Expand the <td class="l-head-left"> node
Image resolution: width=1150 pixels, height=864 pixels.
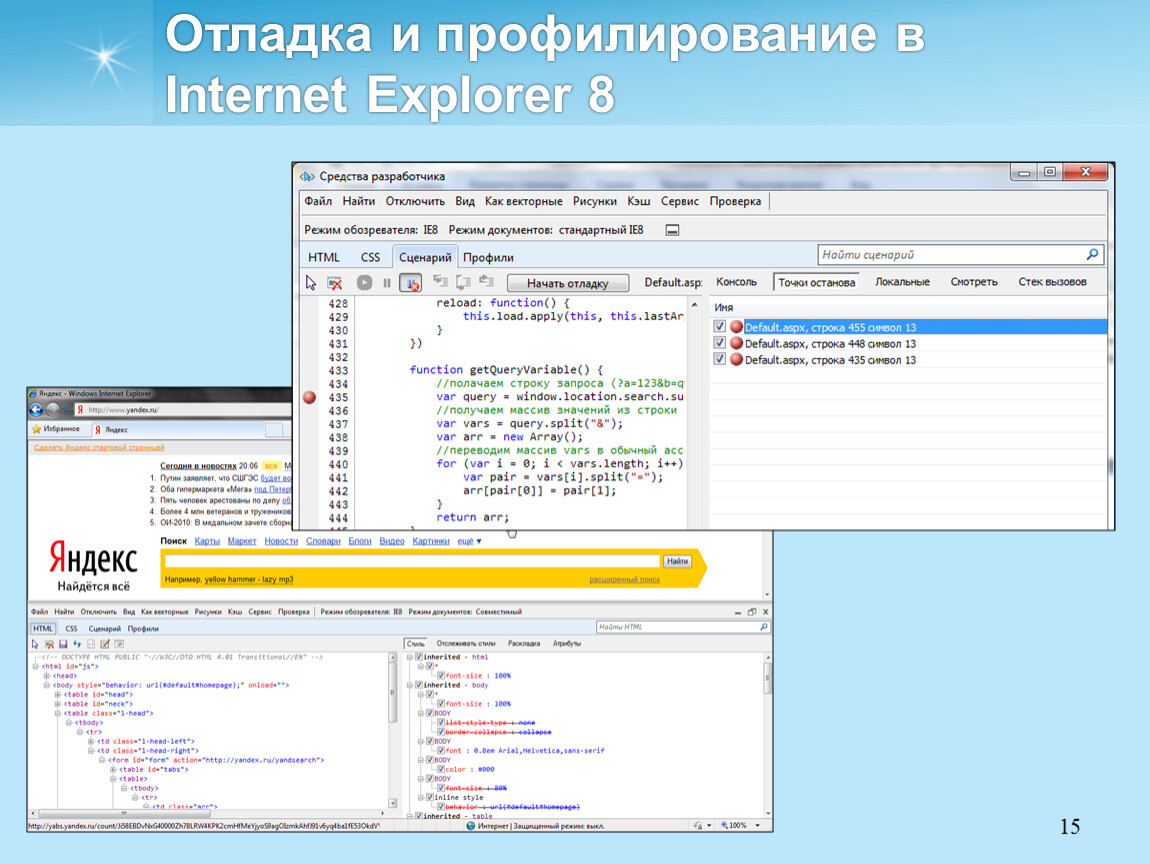tap(91, 742)
